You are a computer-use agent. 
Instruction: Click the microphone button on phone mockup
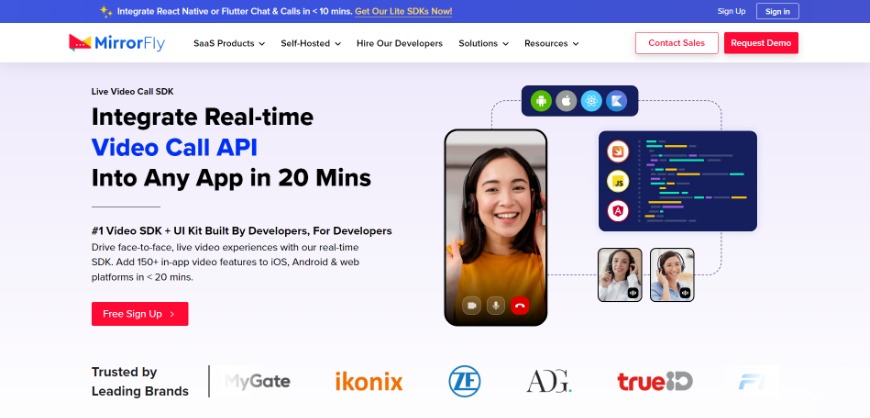[496, 305]
